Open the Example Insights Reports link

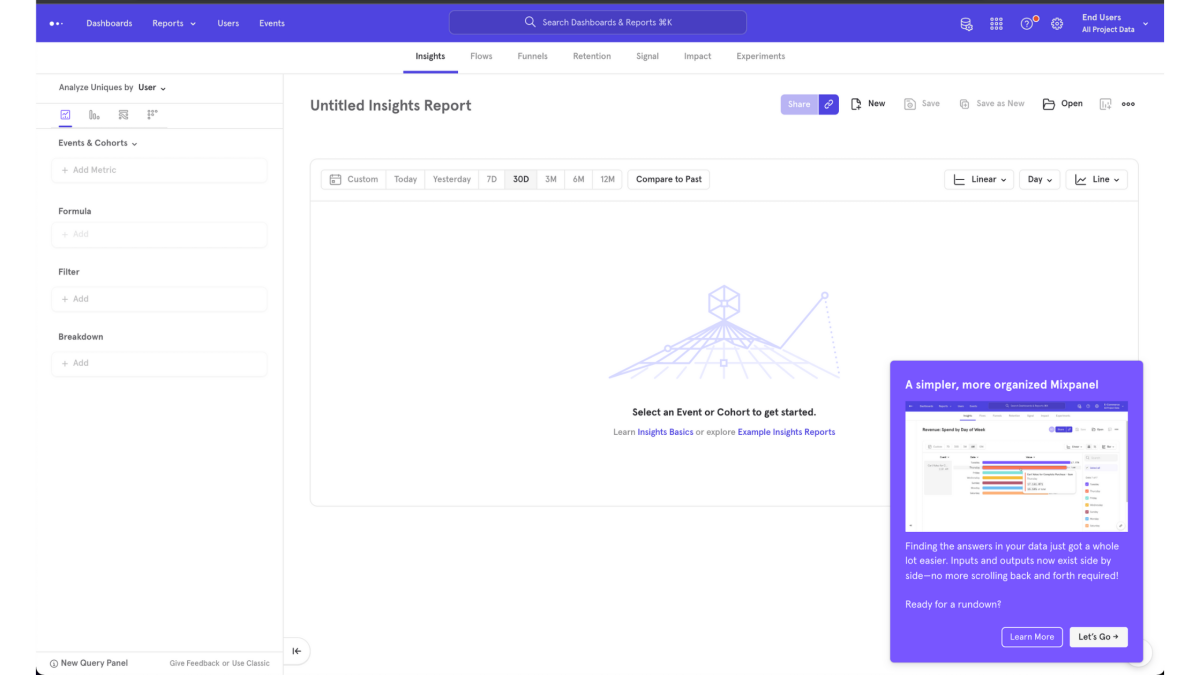pos(786,432)
